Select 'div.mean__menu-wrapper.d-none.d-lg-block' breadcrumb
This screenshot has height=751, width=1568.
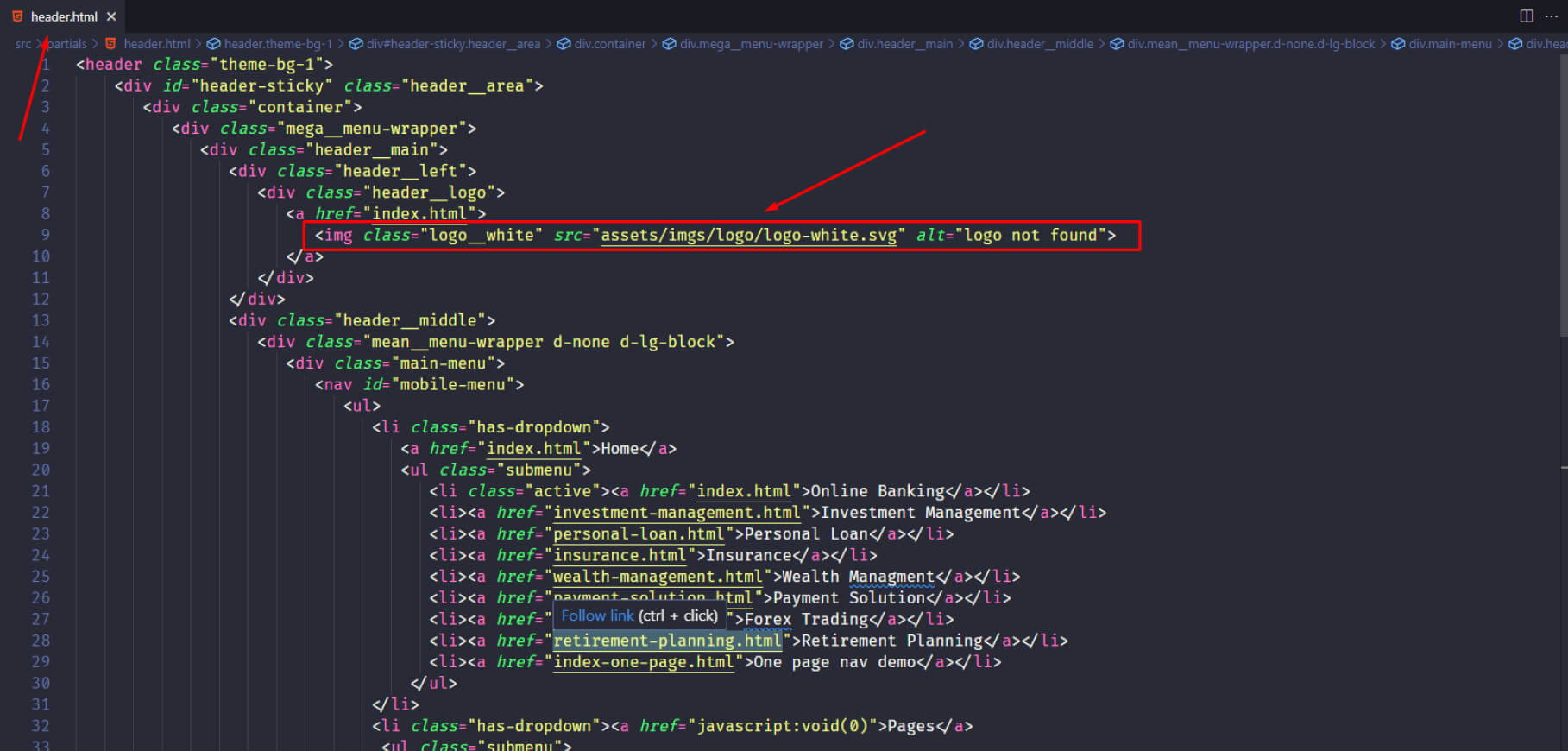coord(1251,44)
